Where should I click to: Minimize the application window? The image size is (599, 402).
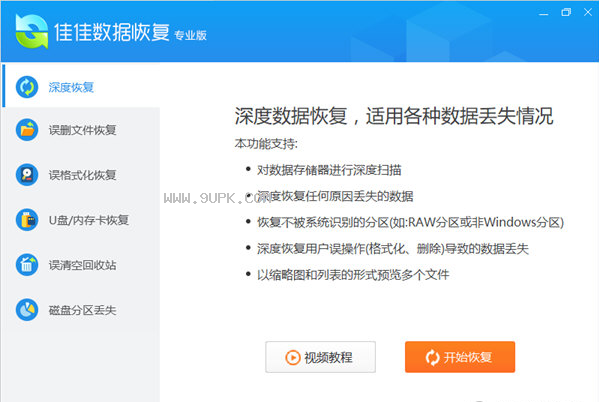point(543,13)
